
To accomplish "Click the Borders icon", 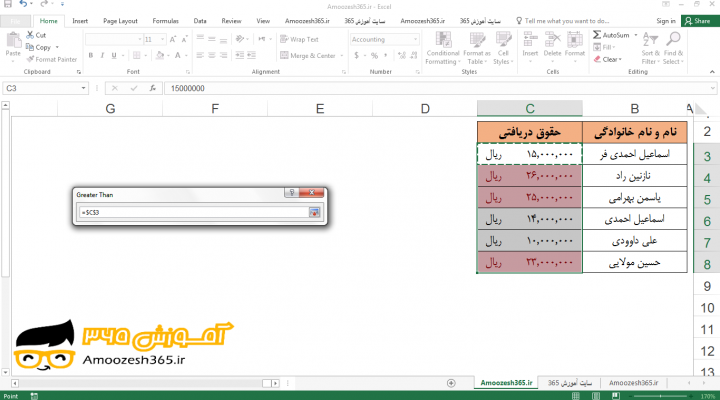I will click(x=136, y=56).
